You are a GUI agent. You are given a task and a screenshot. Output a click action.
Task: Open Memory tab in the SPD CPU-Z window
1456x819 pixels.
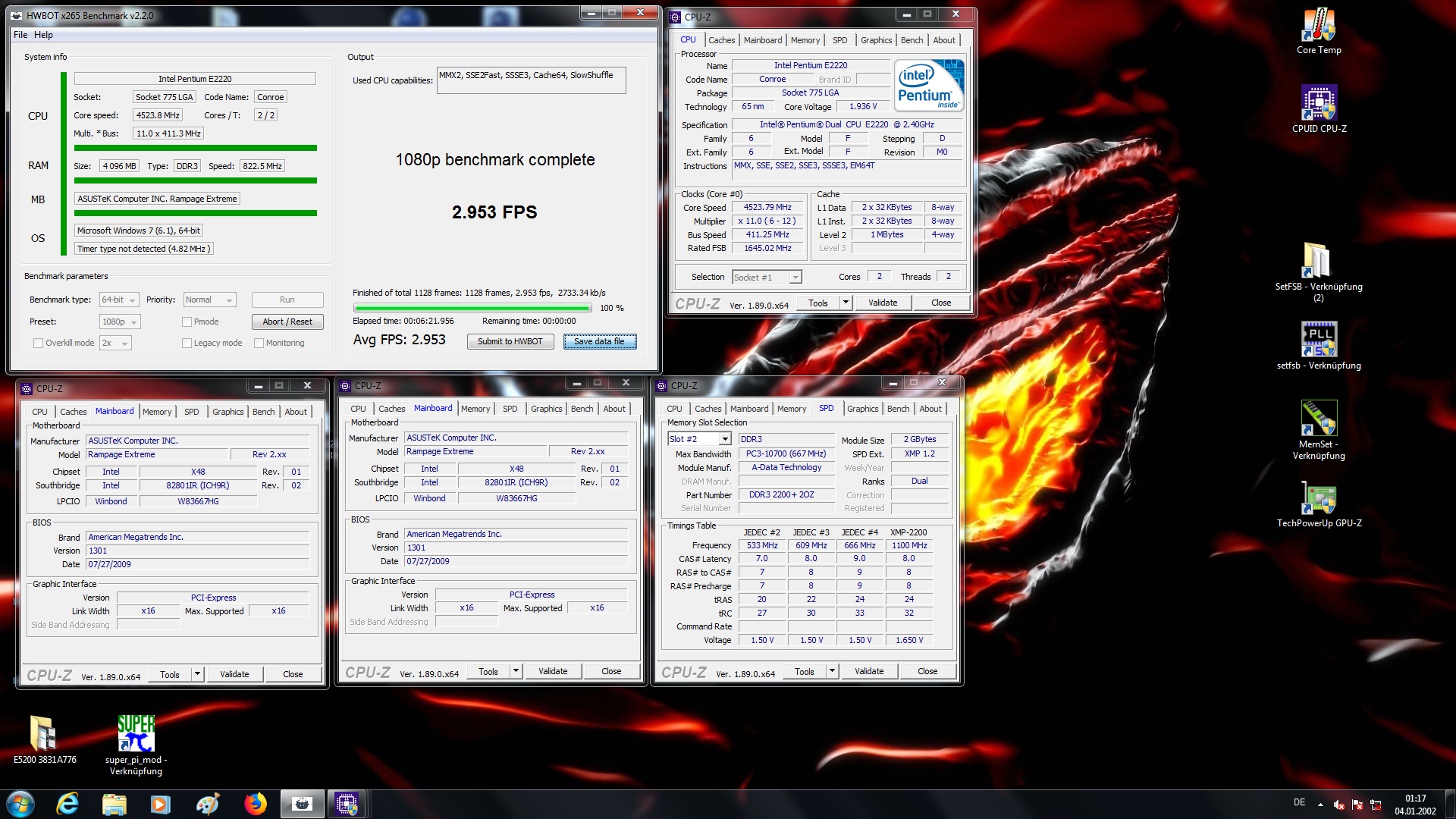point(792,409)
